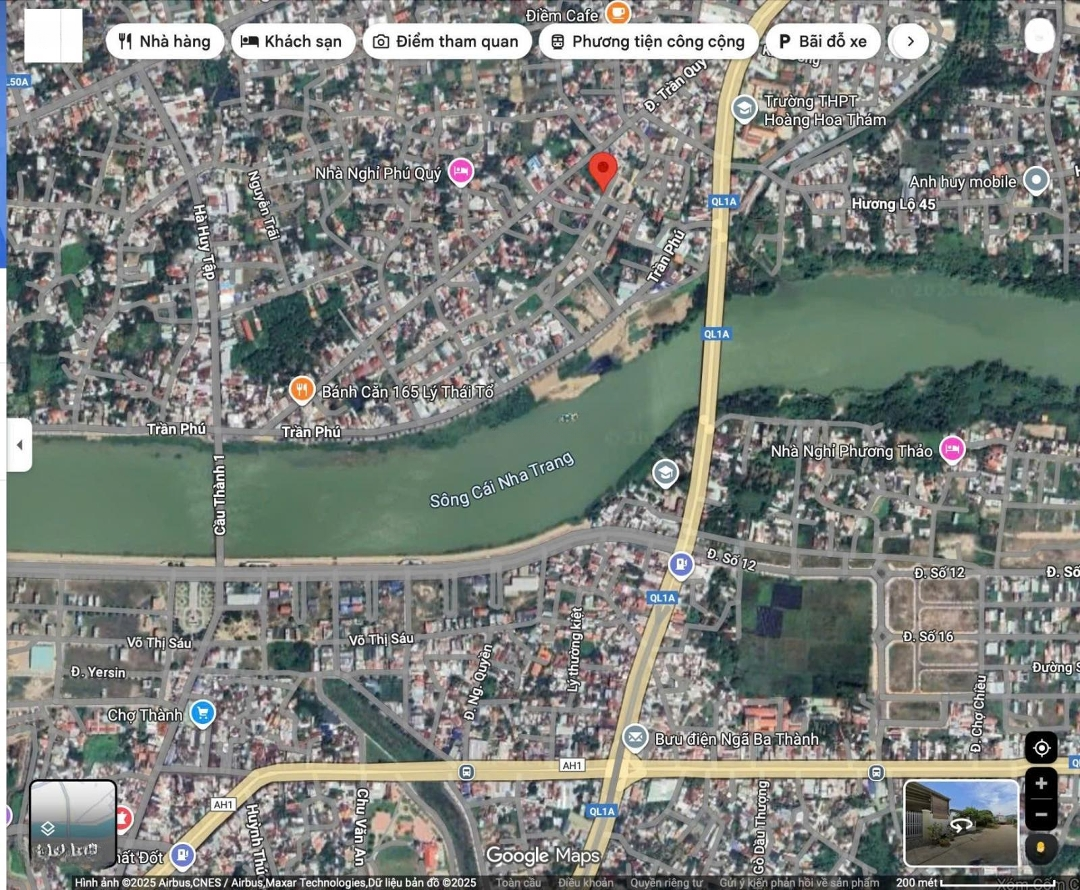Click Trường THPT Hoàng Hoa Thám school icon
Screen dimensions: 1080x890
pos(744,108)
